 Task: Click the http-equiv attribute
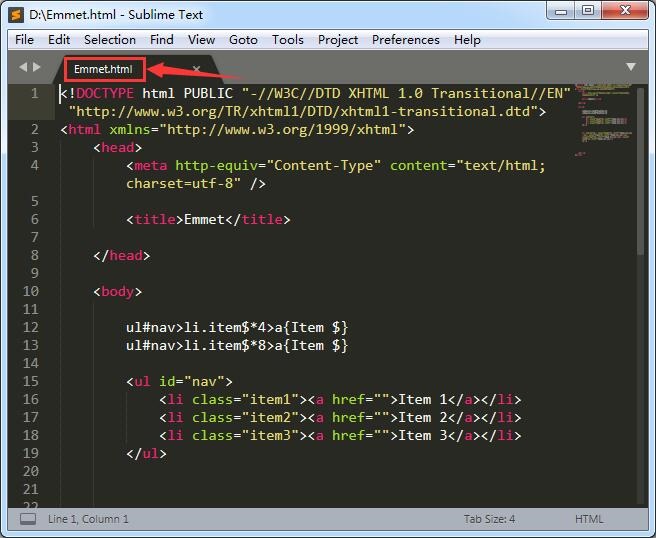[217, 166]
